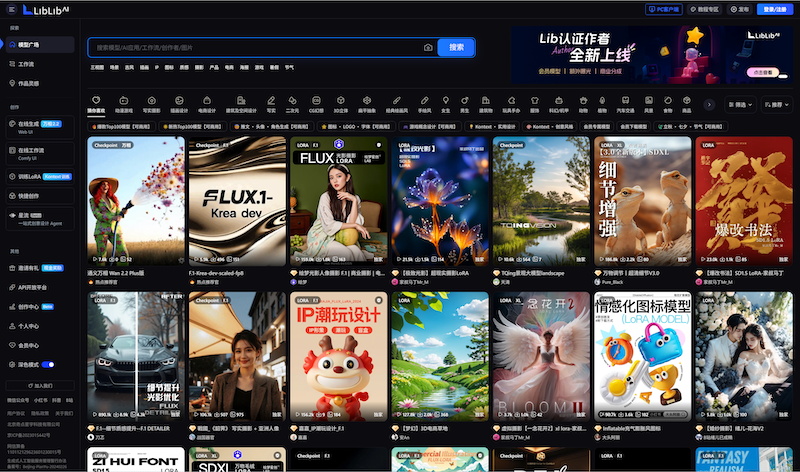Click the camera image-search icon
Screen dimensions: 800x472
(x=428, y=47)
